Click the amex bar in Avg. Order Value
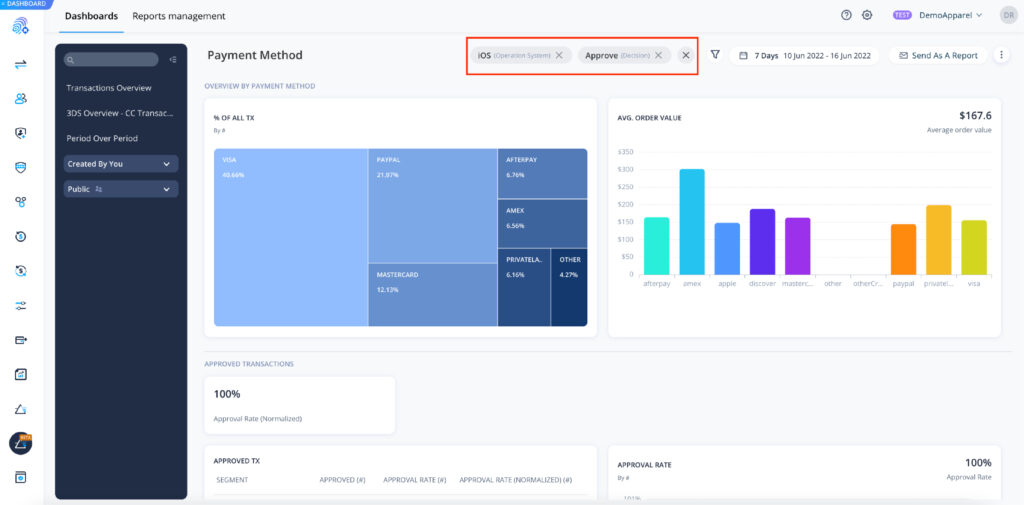Screen dimensions: 1024x505 [x=692, y=221]
